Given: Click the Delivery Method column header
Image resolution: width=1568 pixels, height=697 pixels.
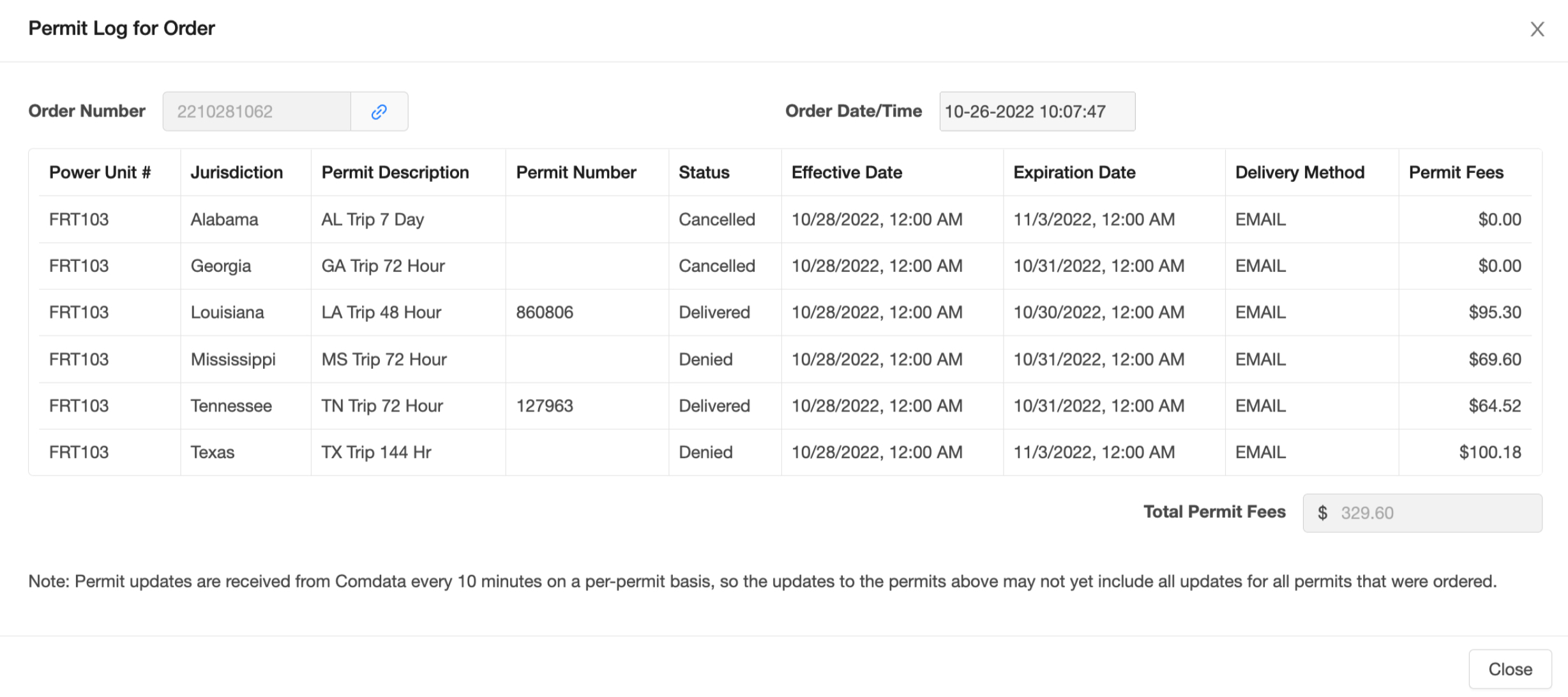Looking at the screenshot, I should (x=1300, y=172).
